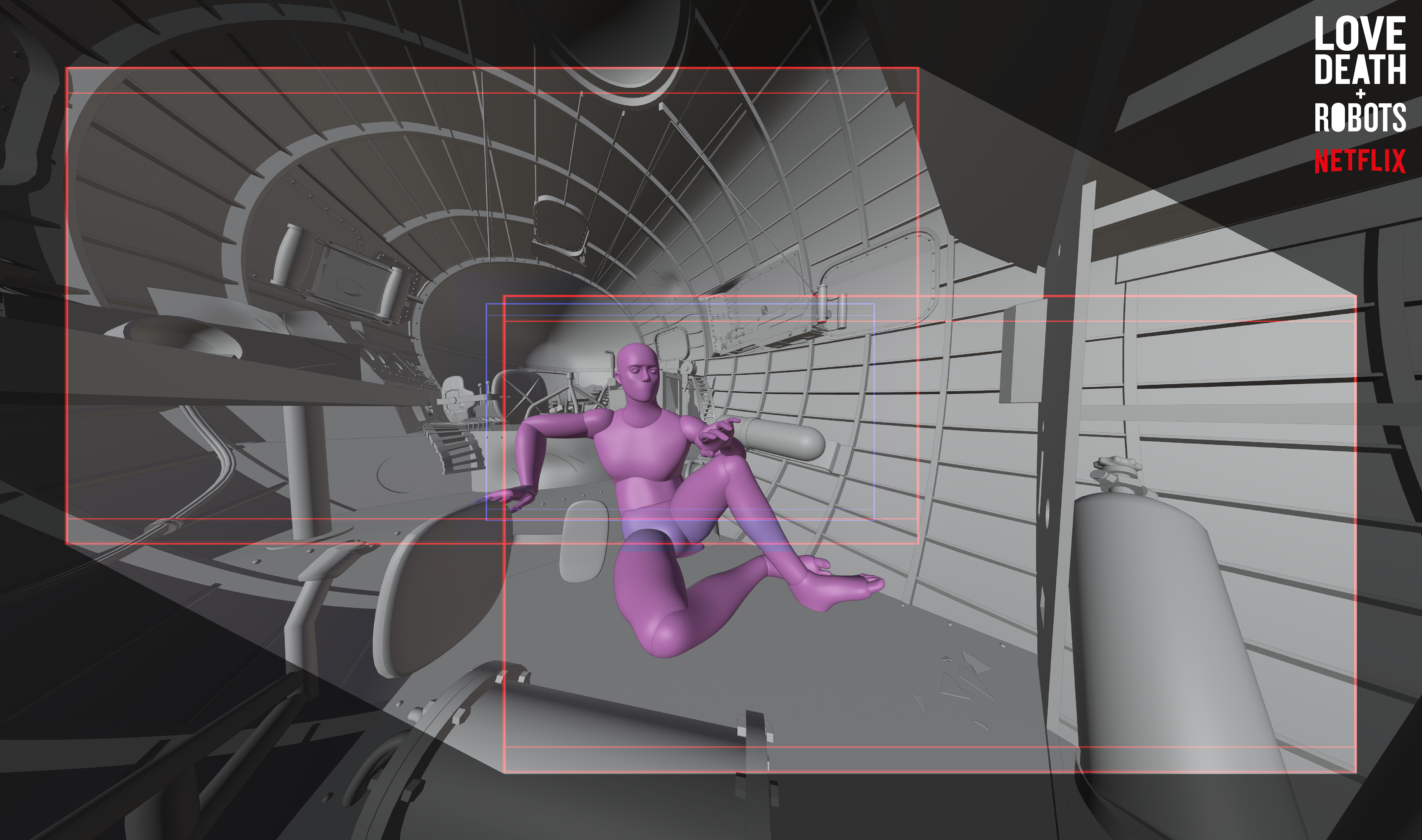Click the LOVE DEATH + ROBOTS title logo
Viewport: 1422px width, 840px height.
(x=1360, y=74)
